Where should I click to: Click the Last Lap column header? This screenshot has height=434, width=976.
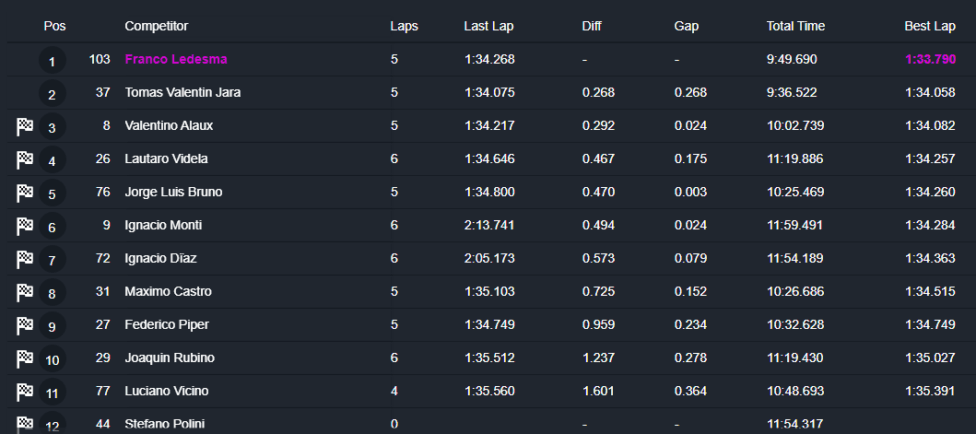click(489, 26)
